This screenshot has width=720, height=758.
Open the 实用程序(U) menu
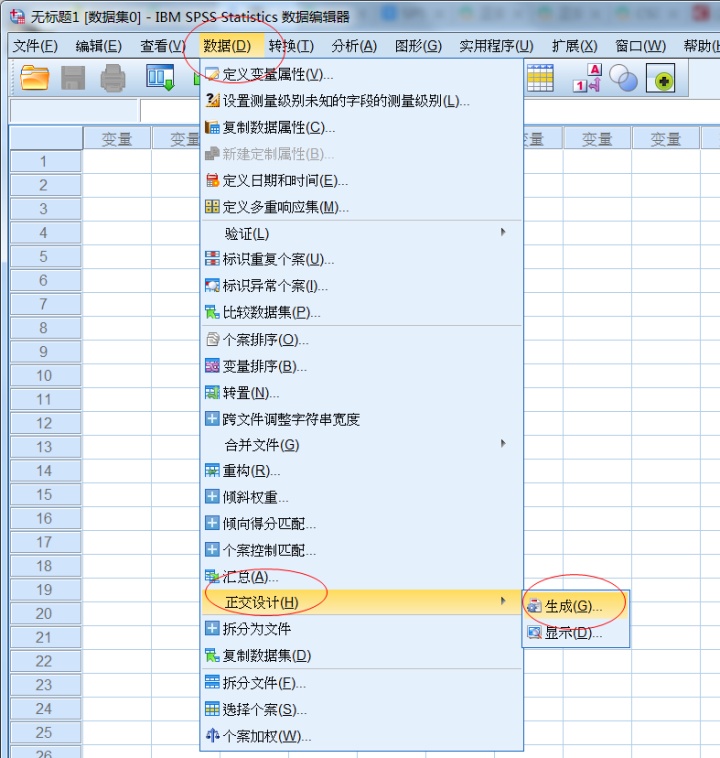pyautogui.click(x=496, y=46)
